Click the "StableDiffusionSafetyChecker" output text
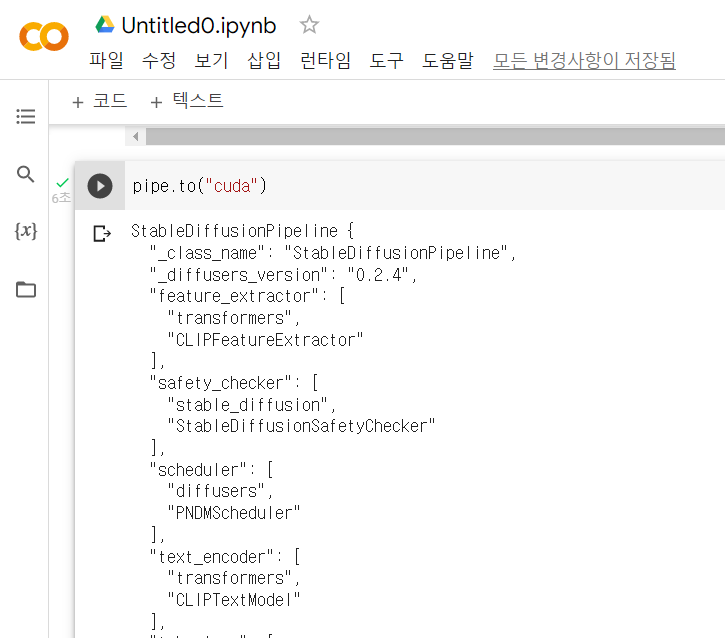The height and width of the screenshot is (638, 725). pos(301,426)
